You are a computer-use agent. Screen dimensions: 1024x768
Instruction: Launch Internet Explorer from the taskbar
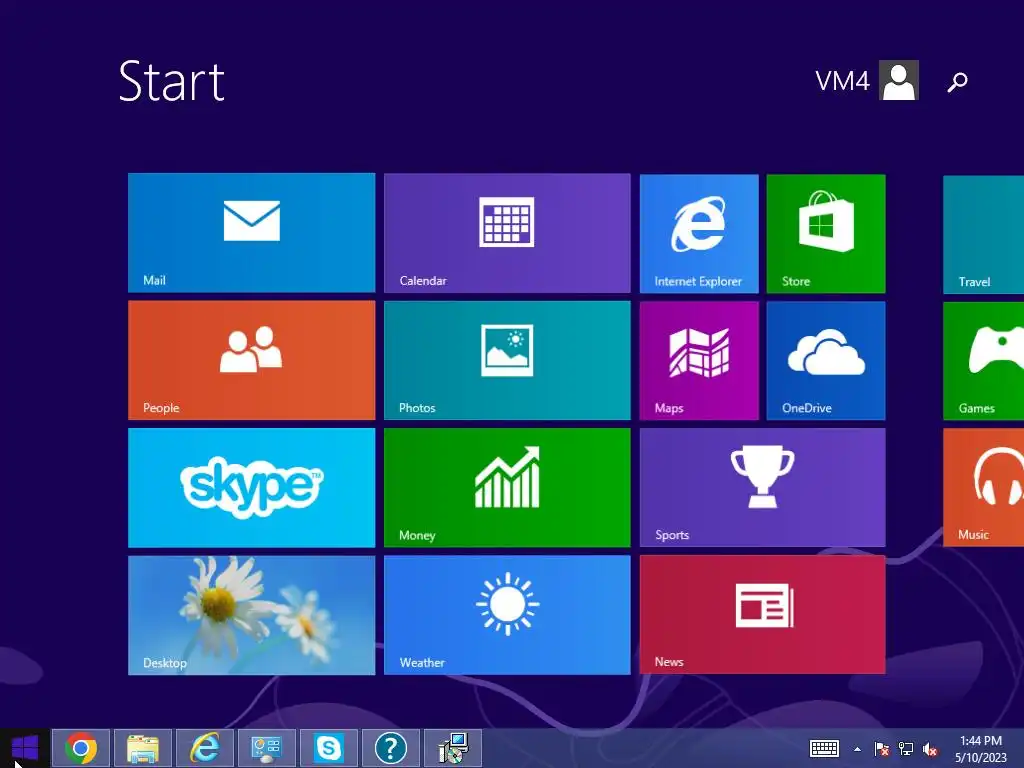(205, 748)
